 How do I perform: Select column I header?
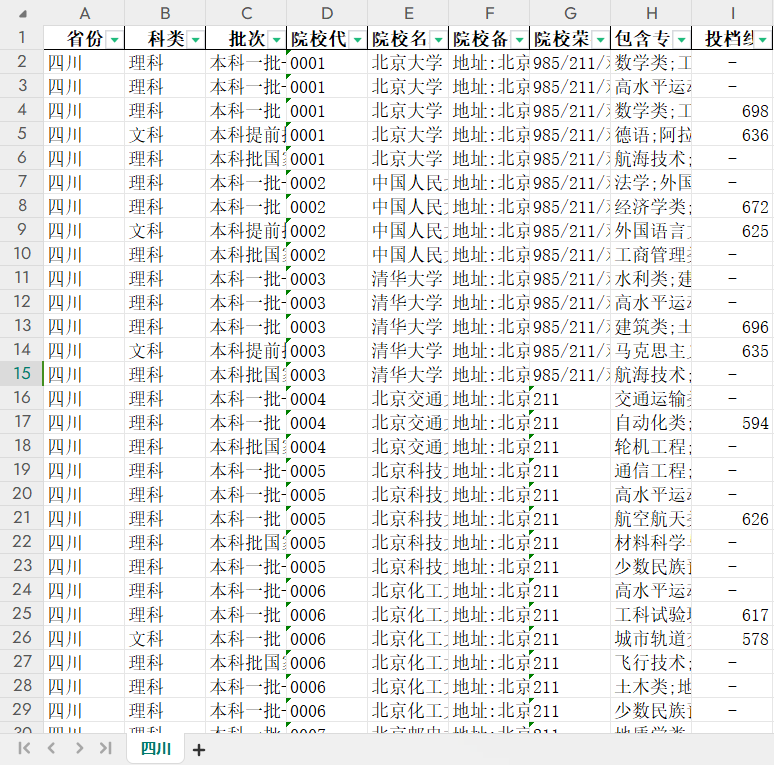(733, 13)
